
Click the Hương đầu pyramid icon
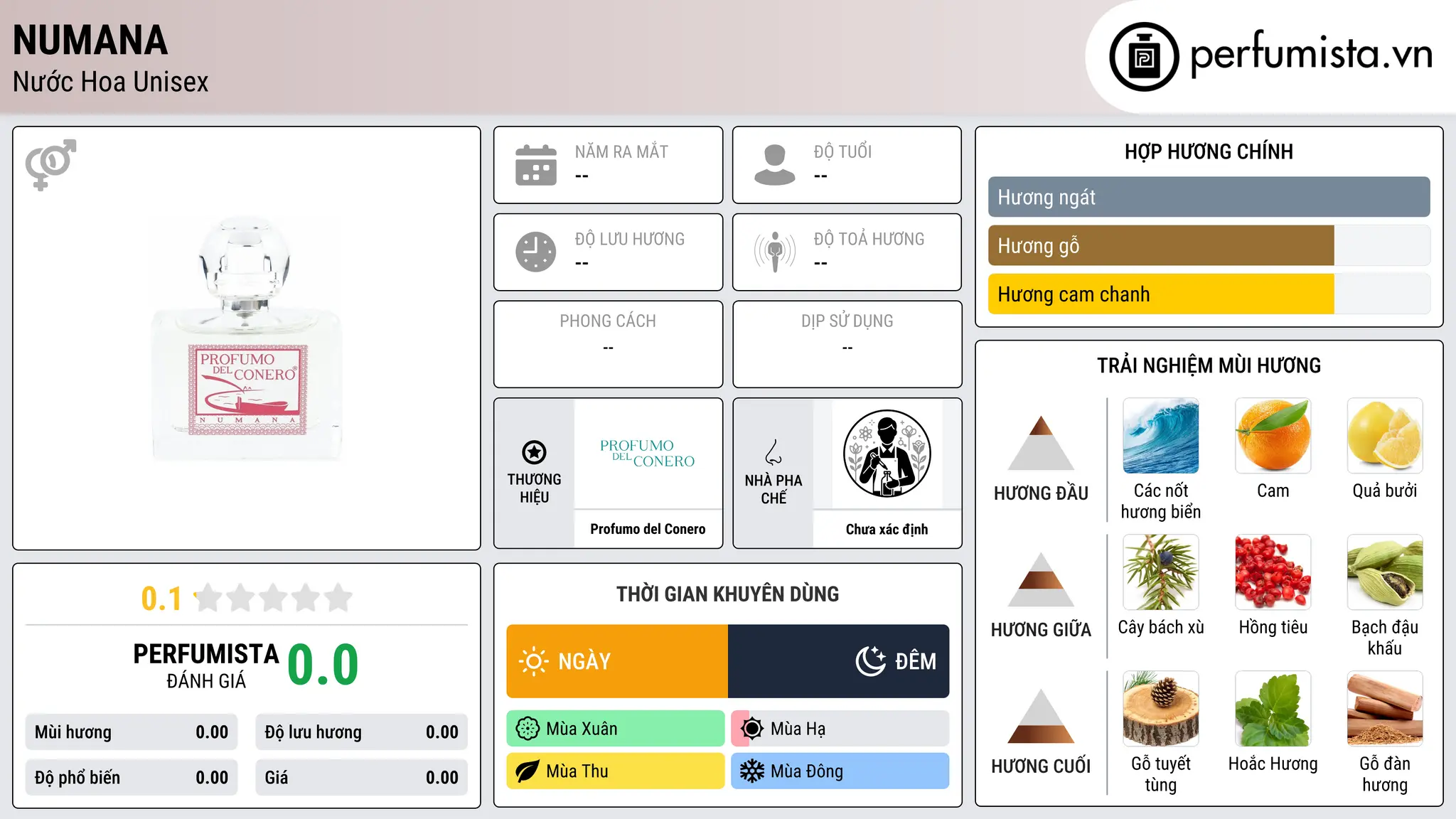click(1041, 443)
